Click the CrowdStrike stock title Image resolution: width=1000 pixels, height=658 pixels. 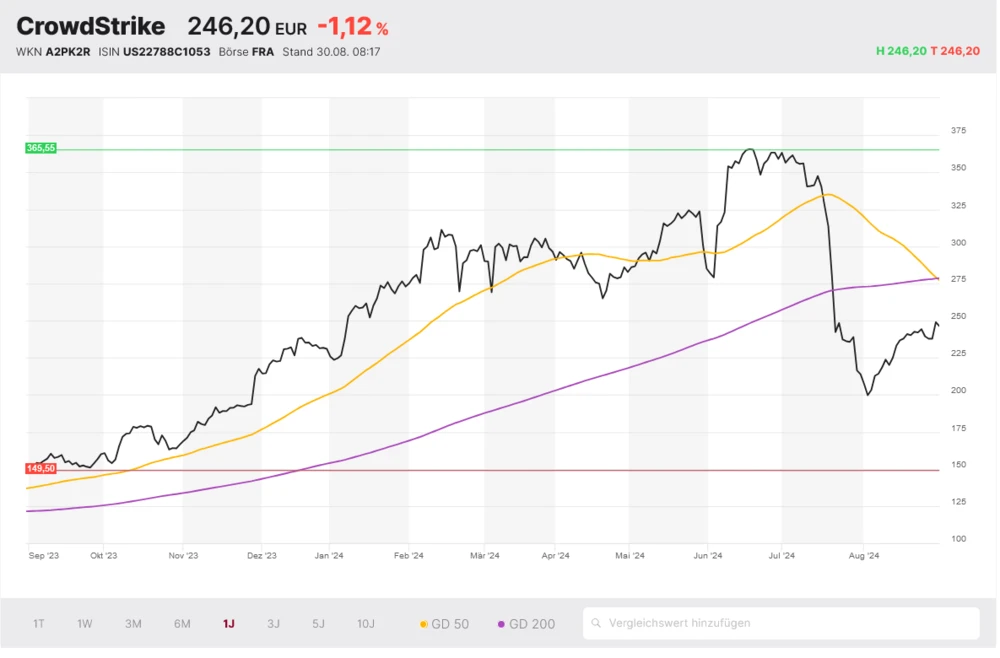tap(91, 27)
